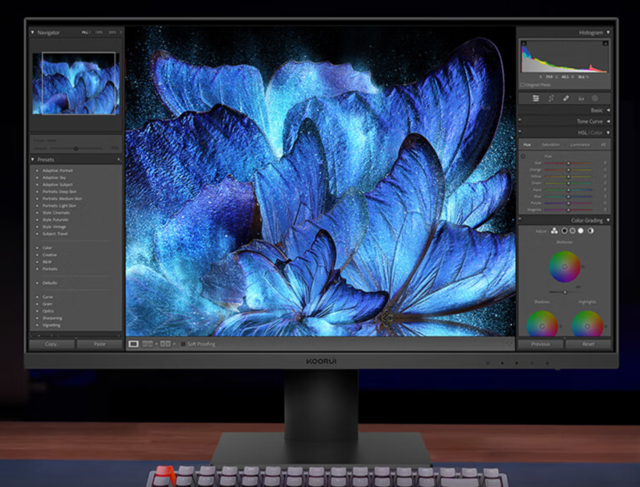The width and height of the screenshot is (640, 487).
Task: Switch to single Loupe view icon
Action: coord(133,344)
